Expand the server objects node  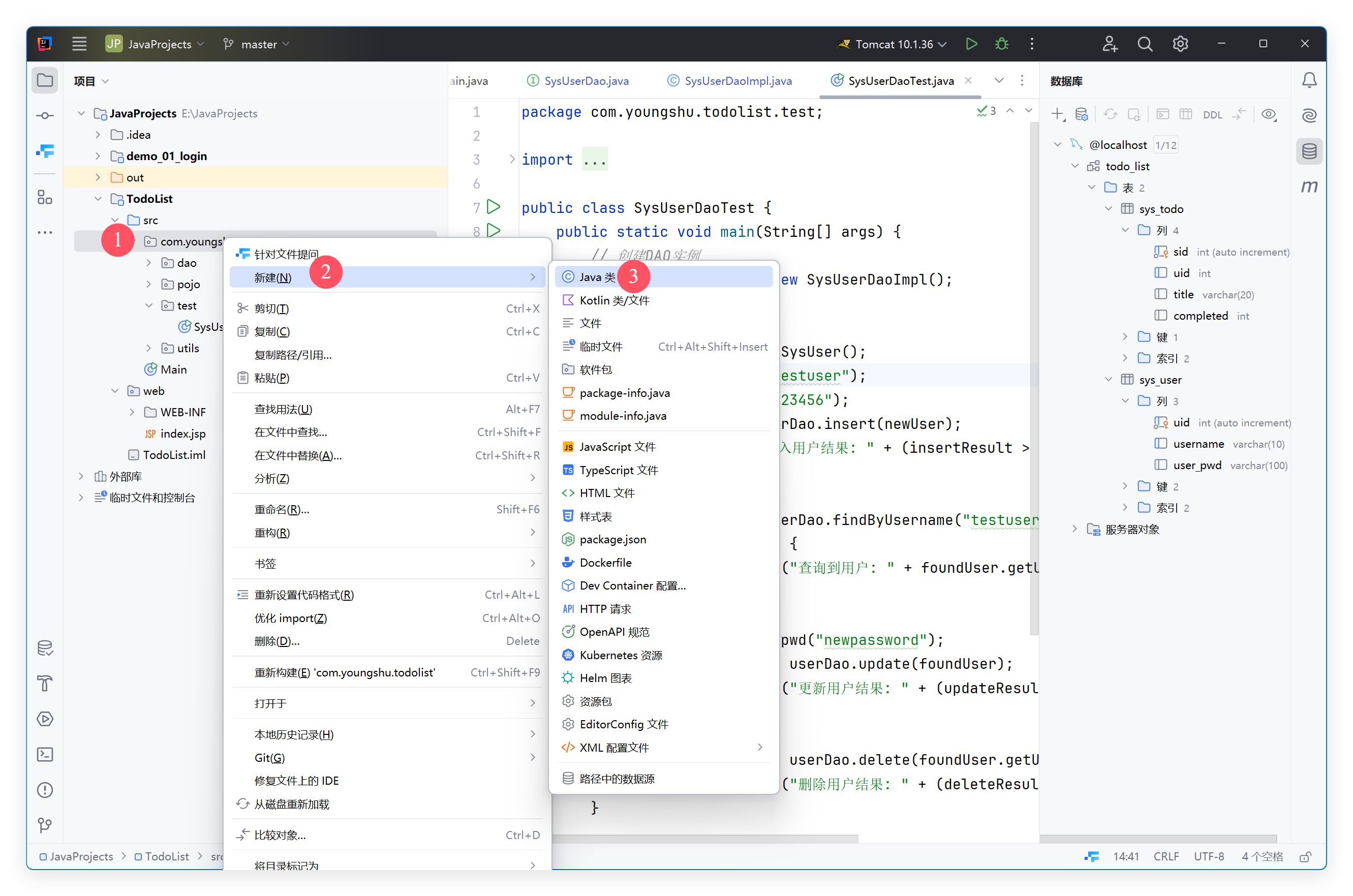coord(1074,529)
